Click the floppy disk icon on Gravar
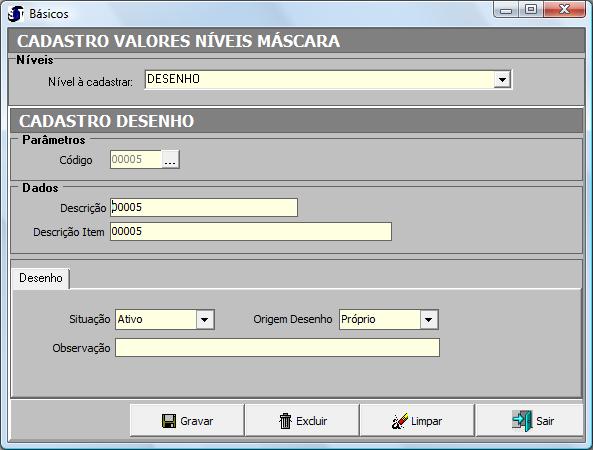This screenshot has width=593, height=450. [169, 421]
